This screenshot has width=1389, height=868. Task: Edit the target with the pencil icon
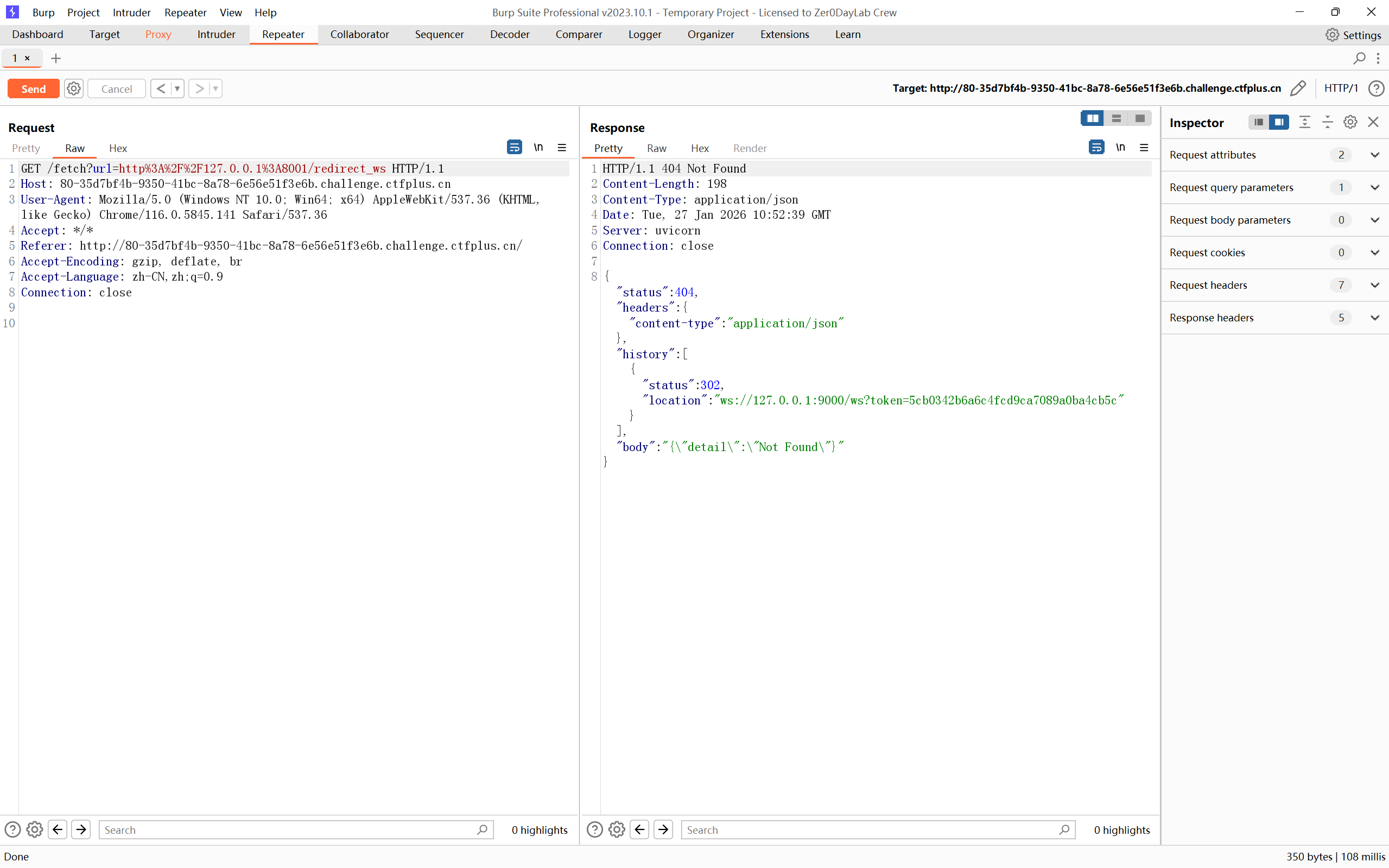(1298, 88)
